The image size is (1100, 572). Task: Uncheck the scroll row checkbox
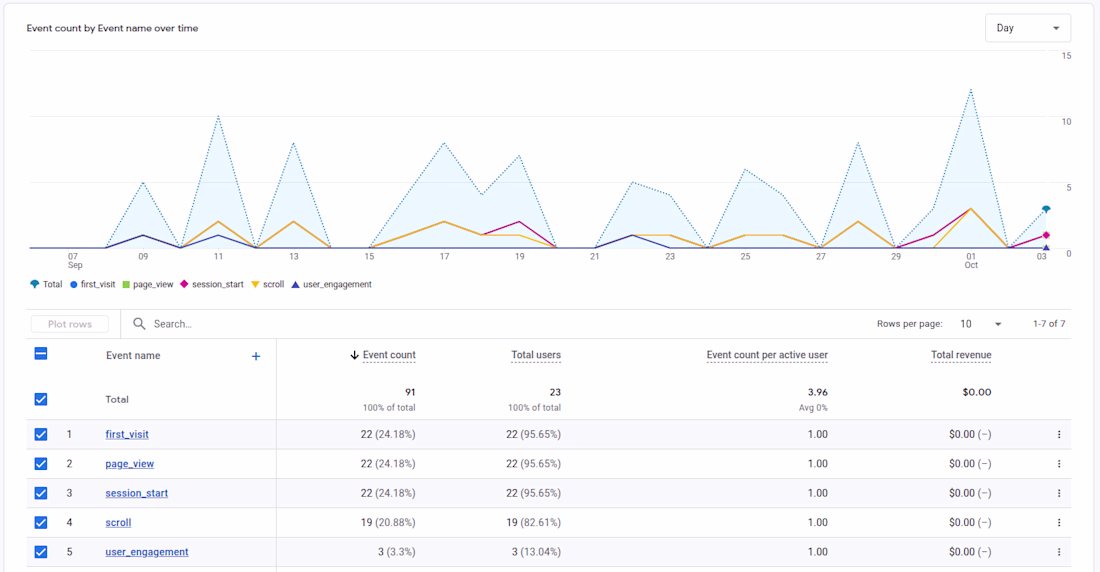pos(41,523)
